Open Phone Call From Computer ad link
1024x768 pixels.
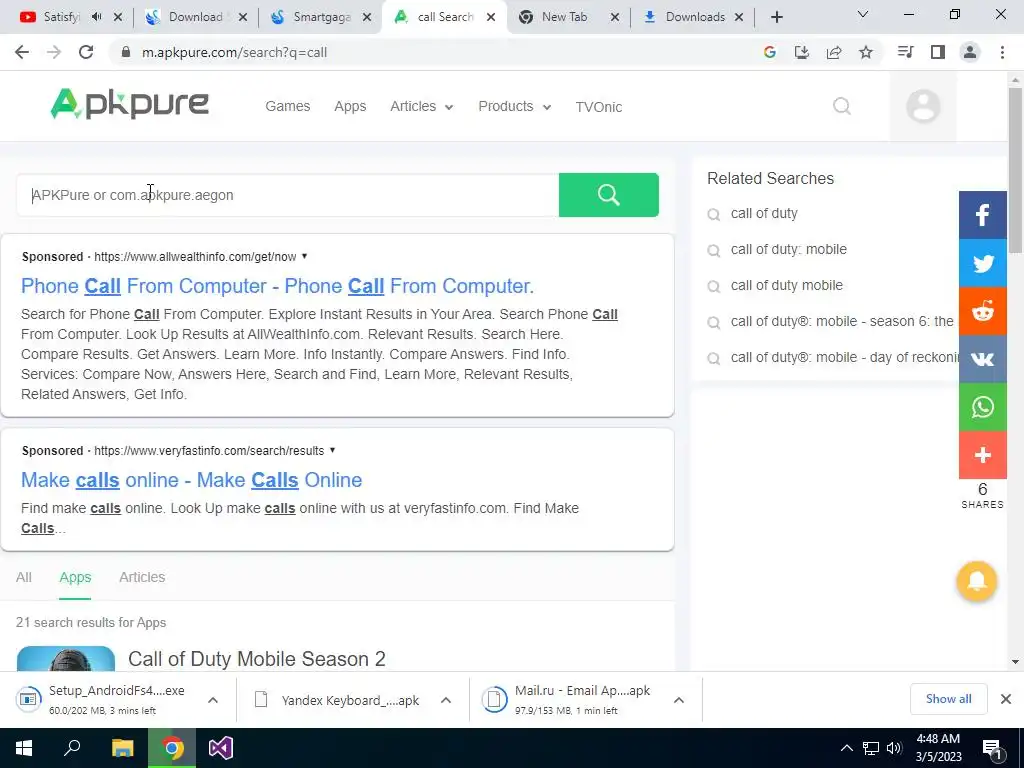point(278,286)
